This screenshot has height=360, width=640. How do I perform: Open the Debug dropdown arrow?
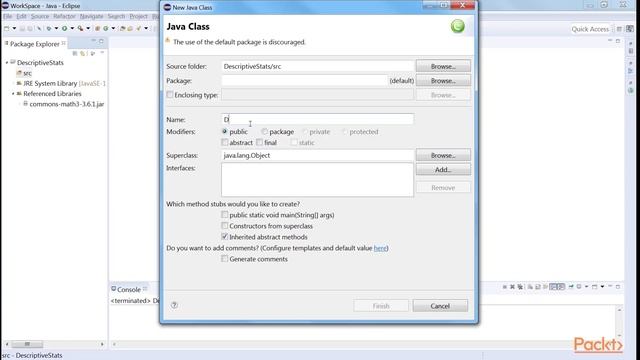click(56, 29)
